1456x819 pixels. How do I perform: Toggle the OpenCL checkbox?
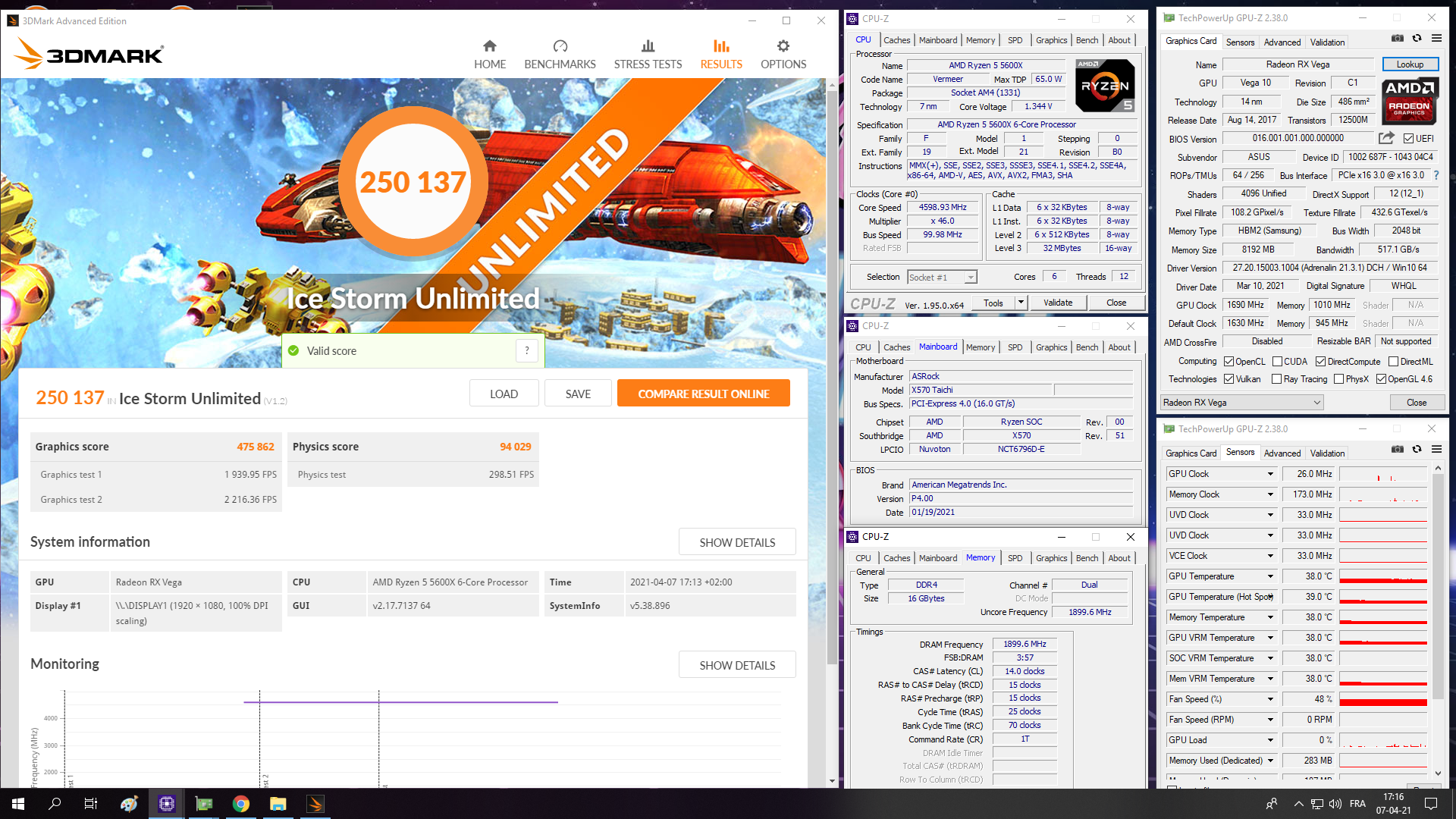tap(1228, 362)
